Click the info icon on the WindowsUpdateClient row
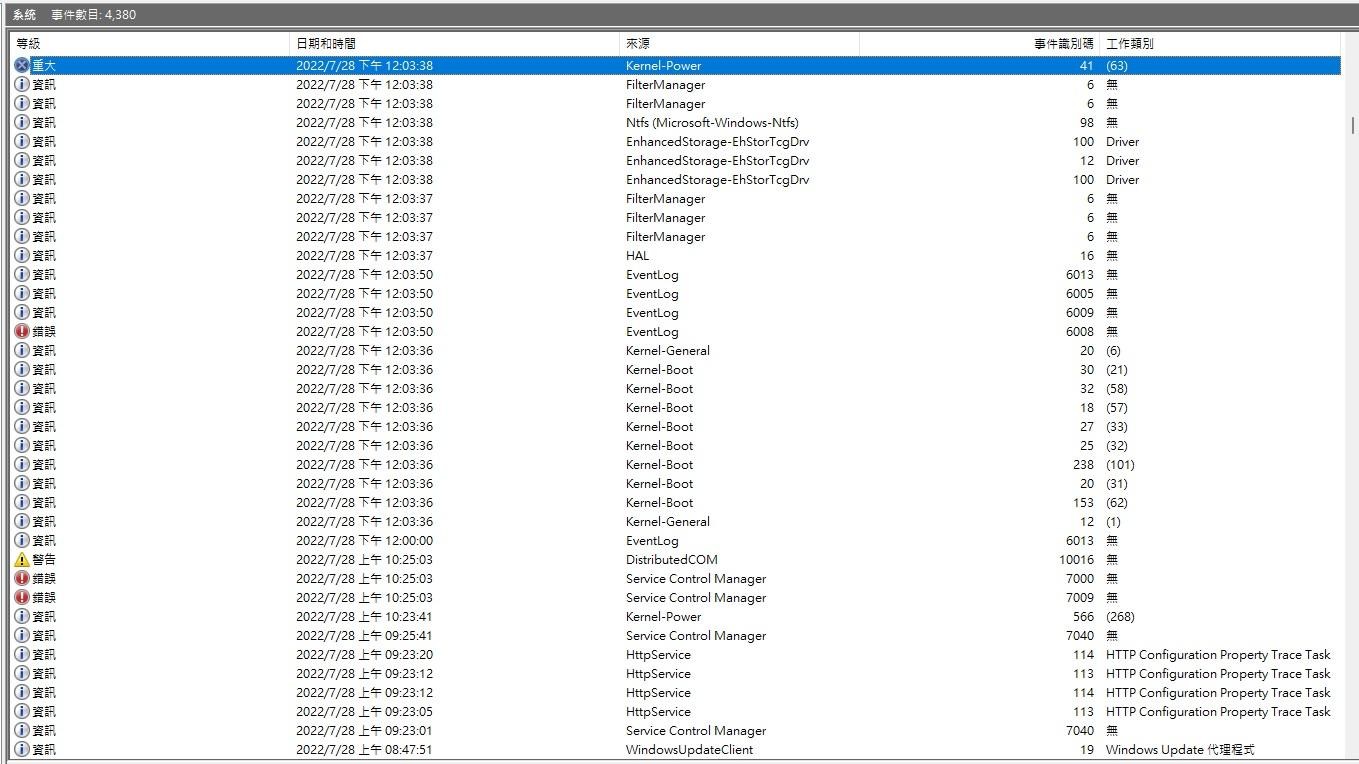 tap(22, 750)
